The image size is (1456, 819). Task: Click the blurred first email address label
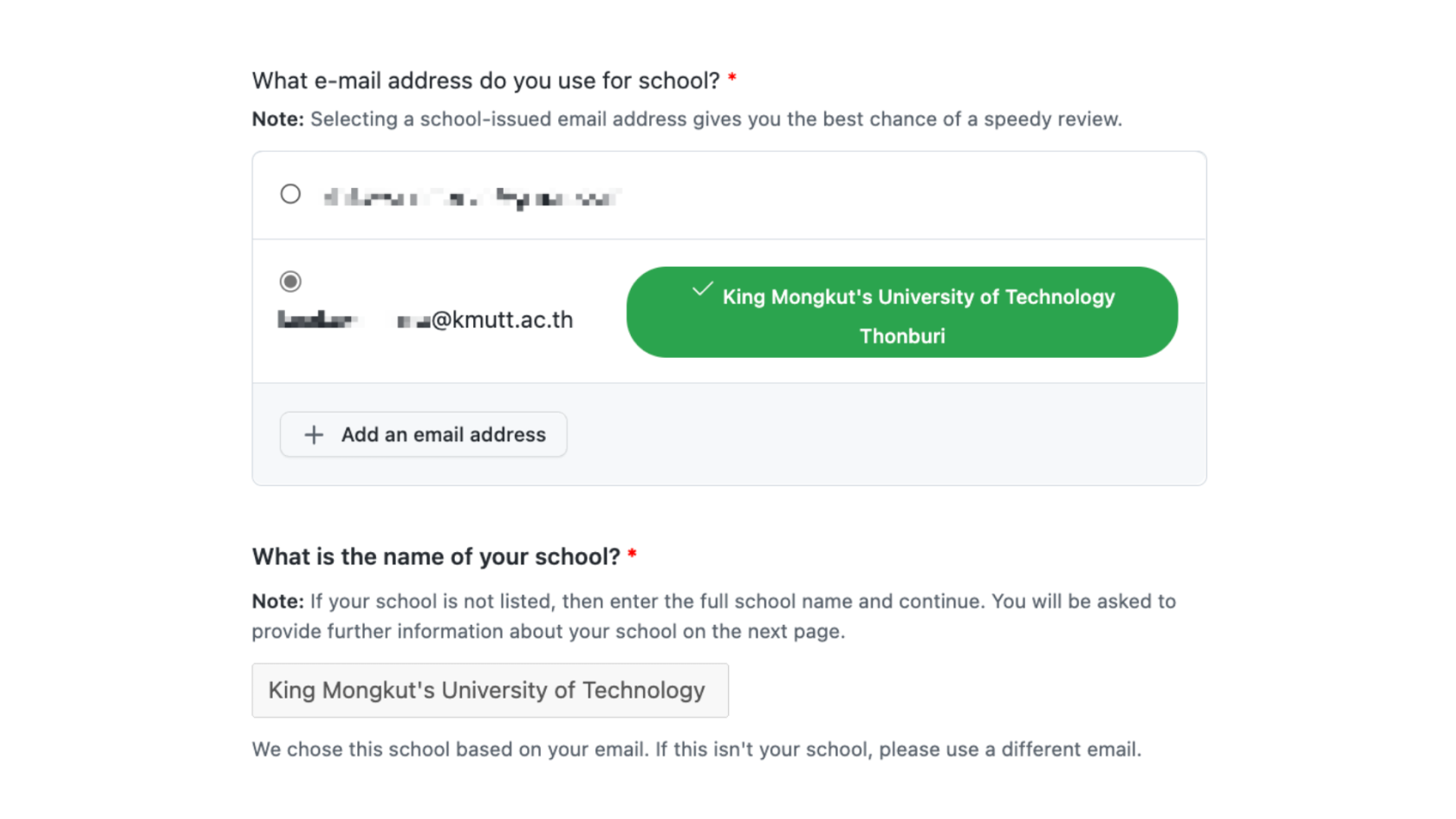(x=472, y=198)
